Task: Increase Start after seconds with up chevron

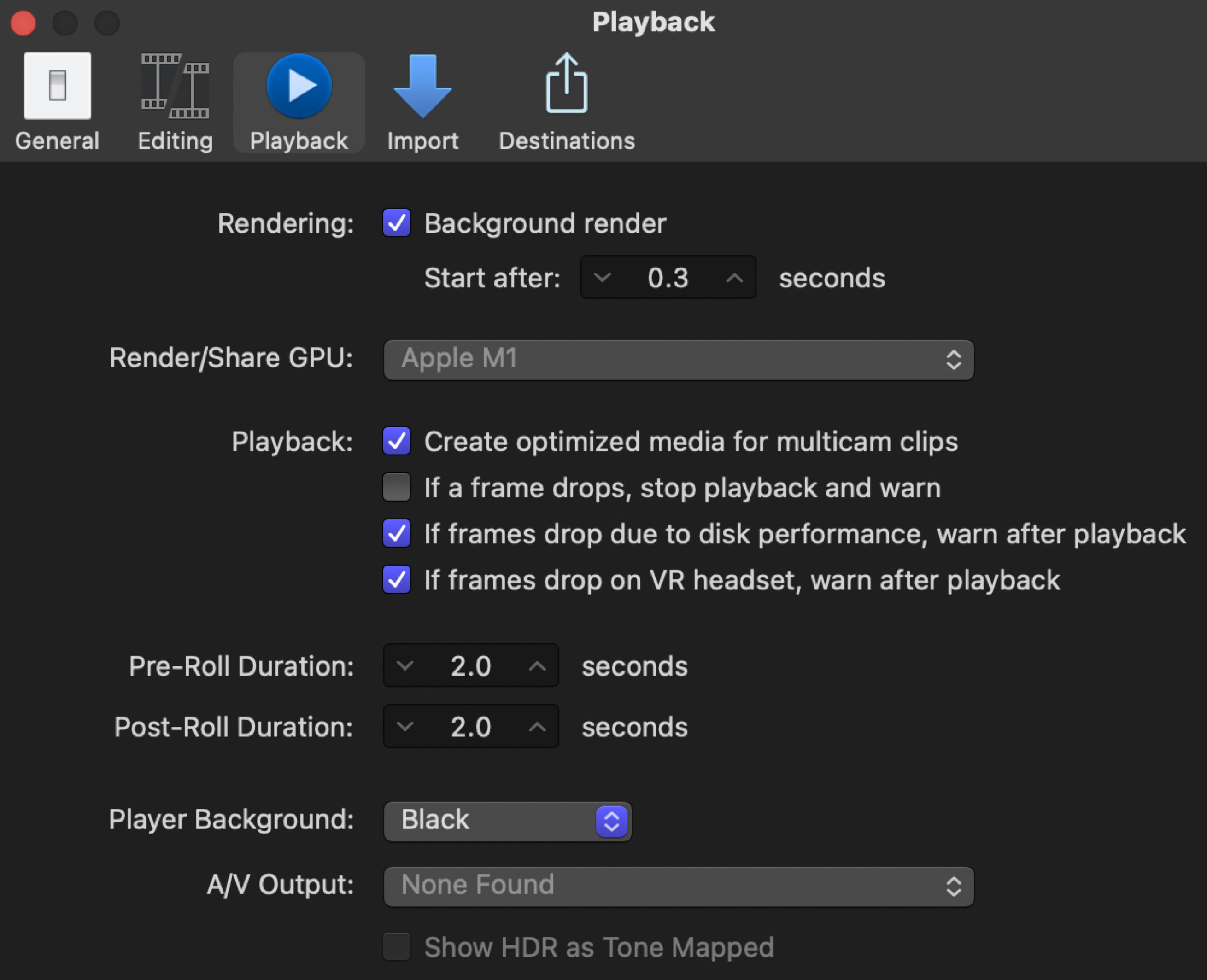Action: coord(734,277)
